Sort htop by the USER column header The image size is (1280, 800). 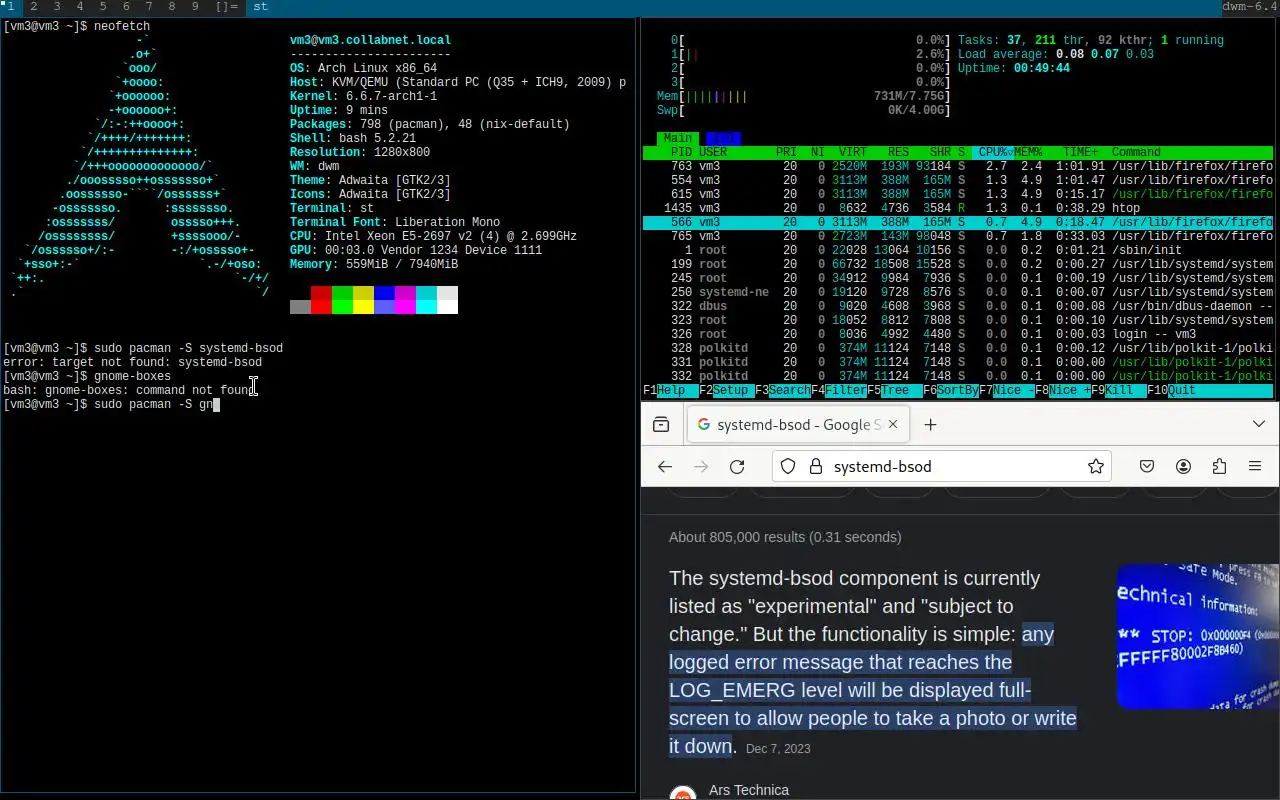click(713, 152)
